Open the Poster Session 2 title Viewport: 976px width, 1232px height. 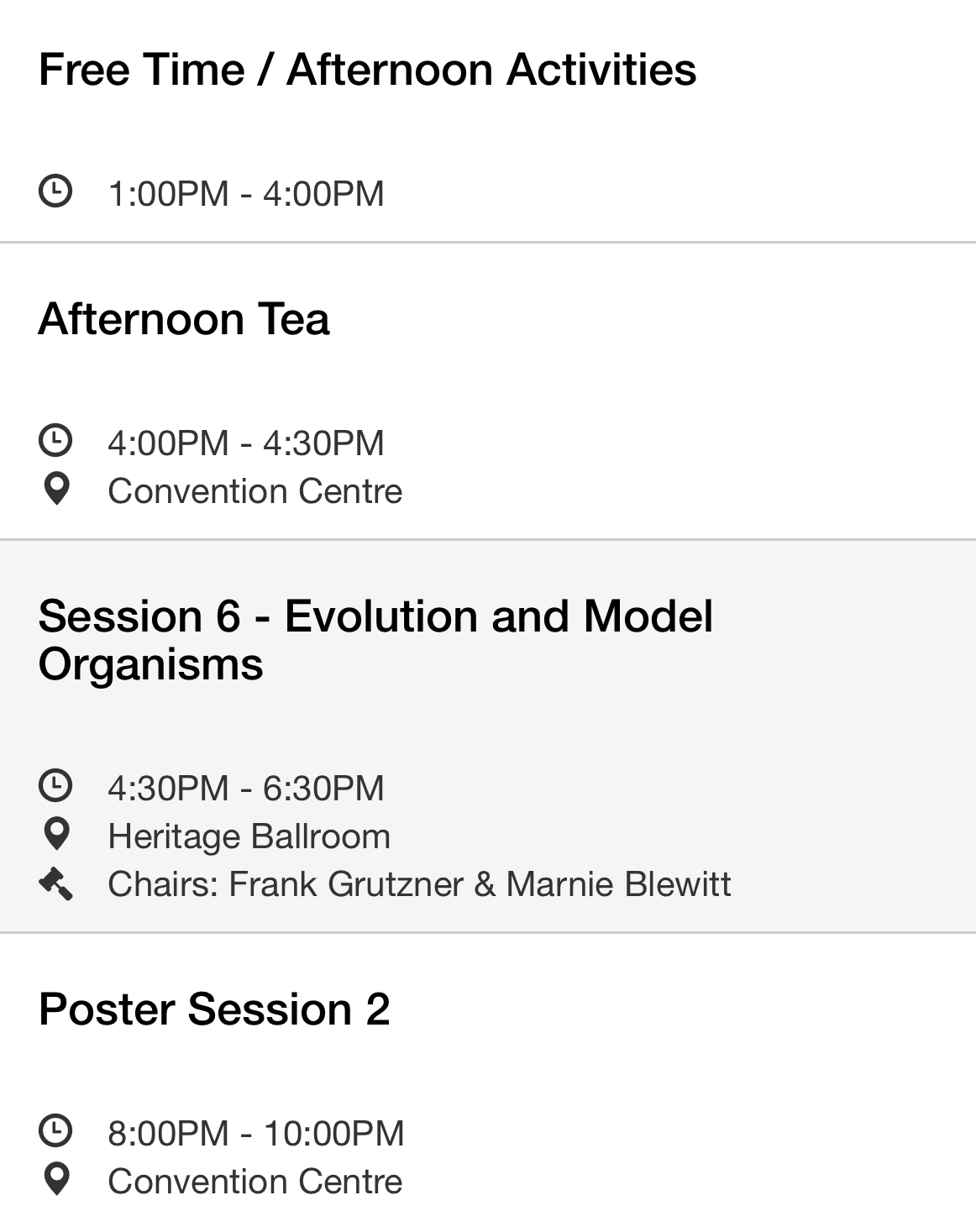coord(214,1009)
